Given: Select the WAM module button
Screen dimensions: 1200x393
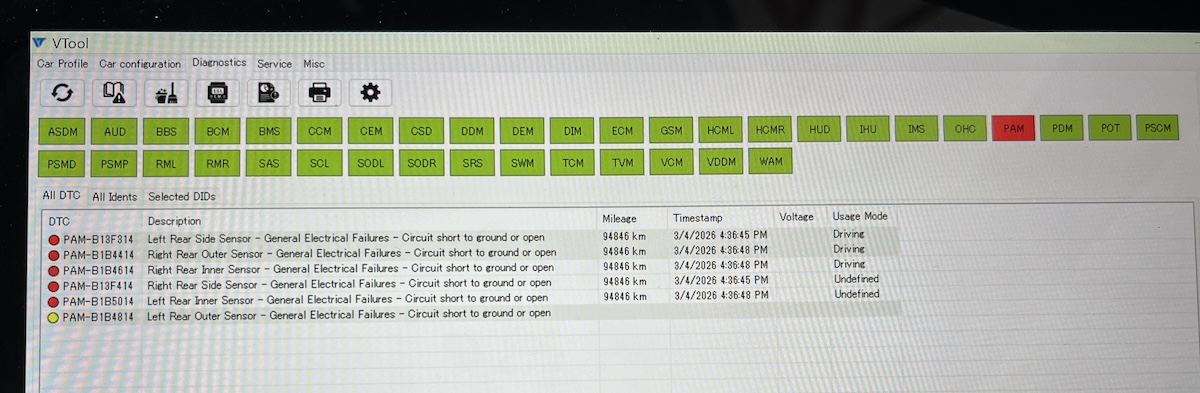Looking at the screenshot, I should point(771,161).
